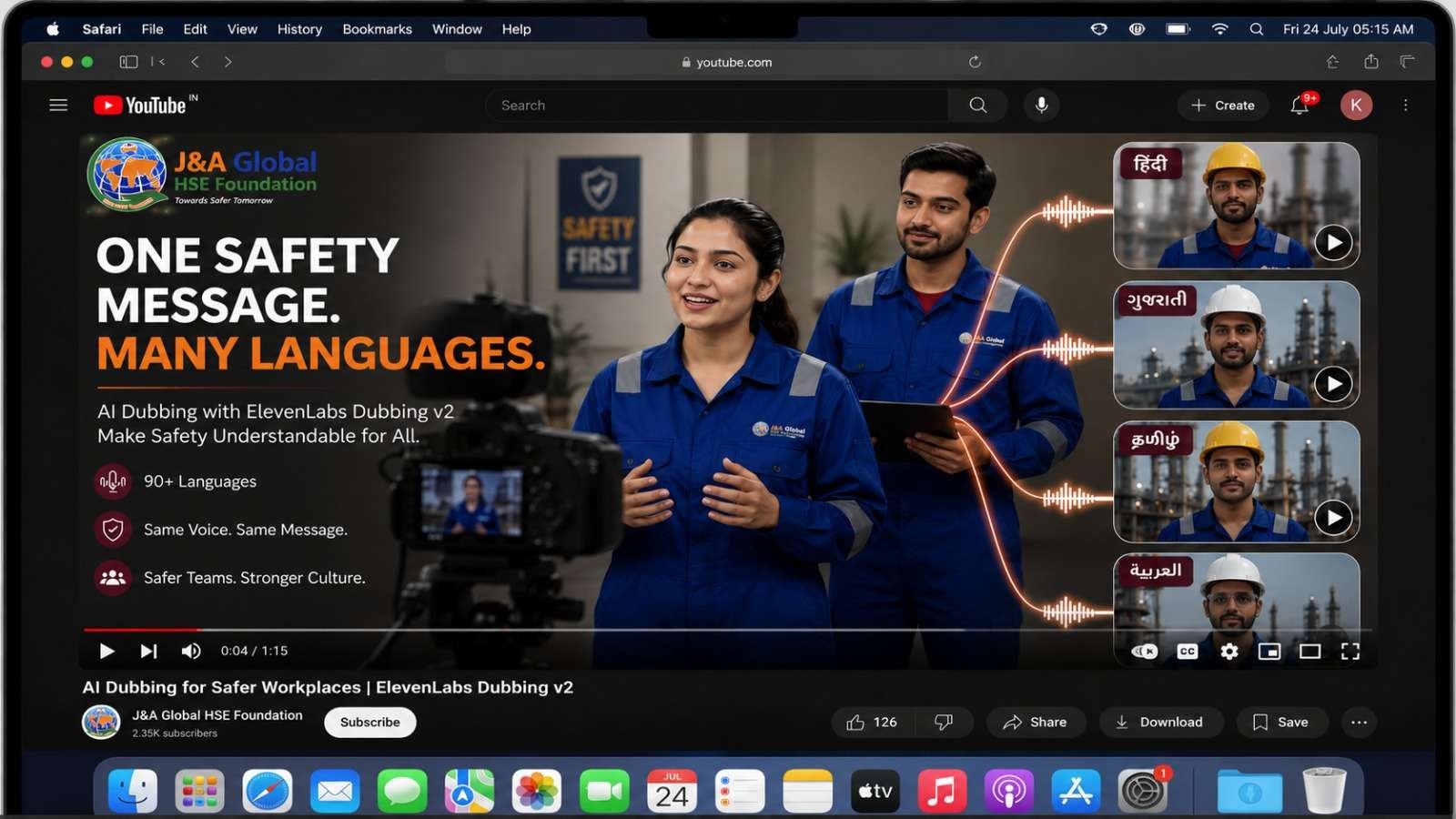Viewport: 1456px width, 819px height.
Task: Click the '0:04 / 1:15' time display
Action: [x=254, y=651]
